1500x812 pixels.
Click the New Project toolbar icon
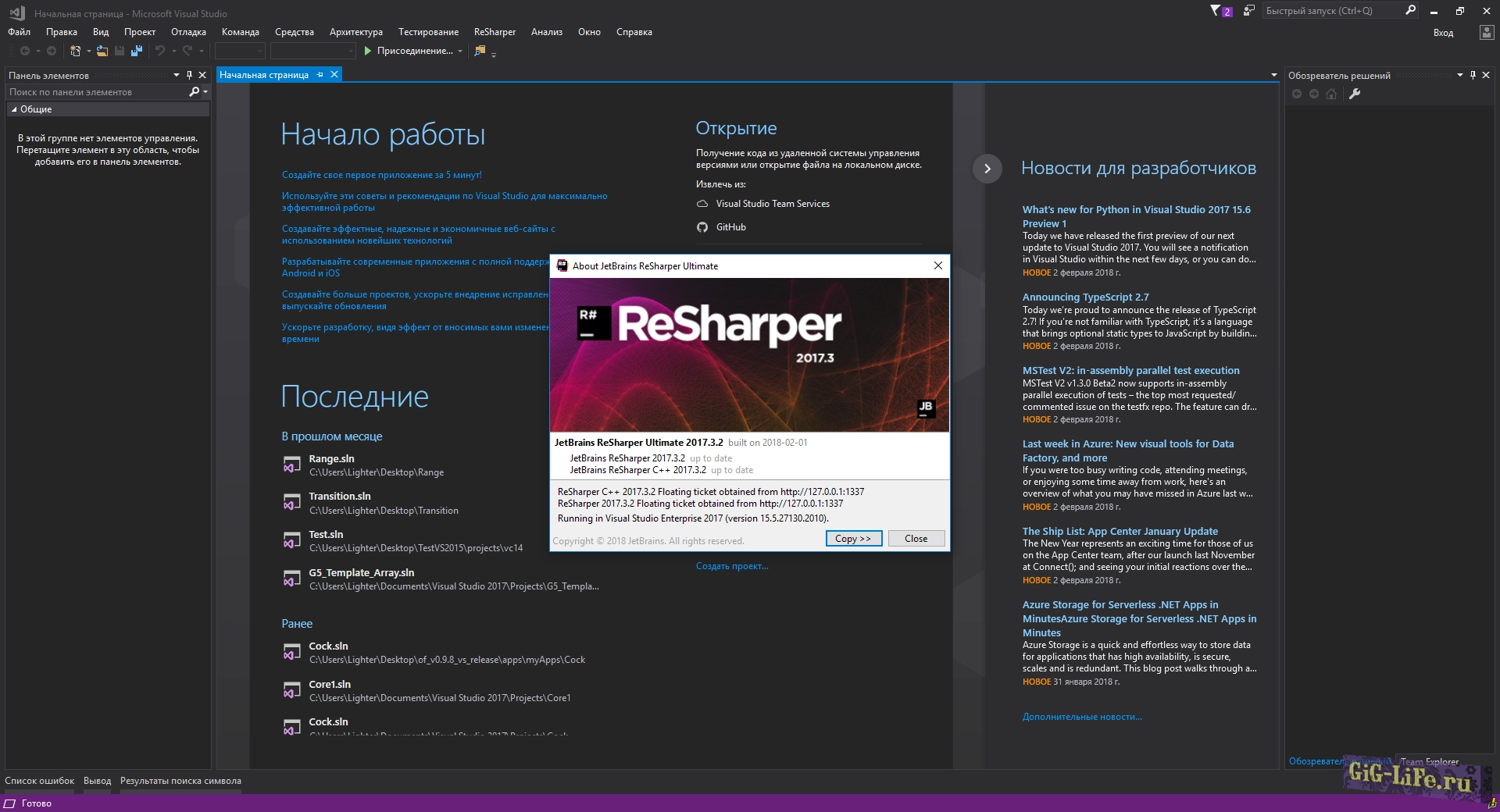[75, 51]
